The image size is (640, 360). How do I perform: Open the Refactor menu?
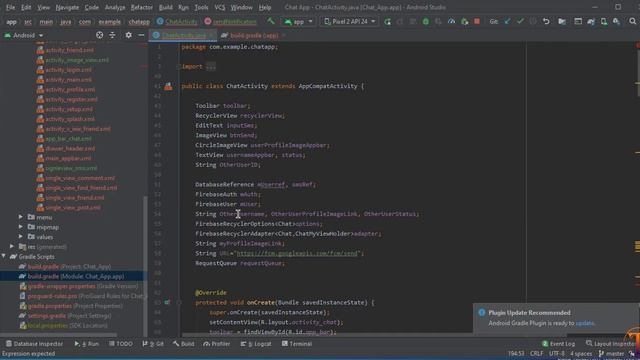click(142, 7)
